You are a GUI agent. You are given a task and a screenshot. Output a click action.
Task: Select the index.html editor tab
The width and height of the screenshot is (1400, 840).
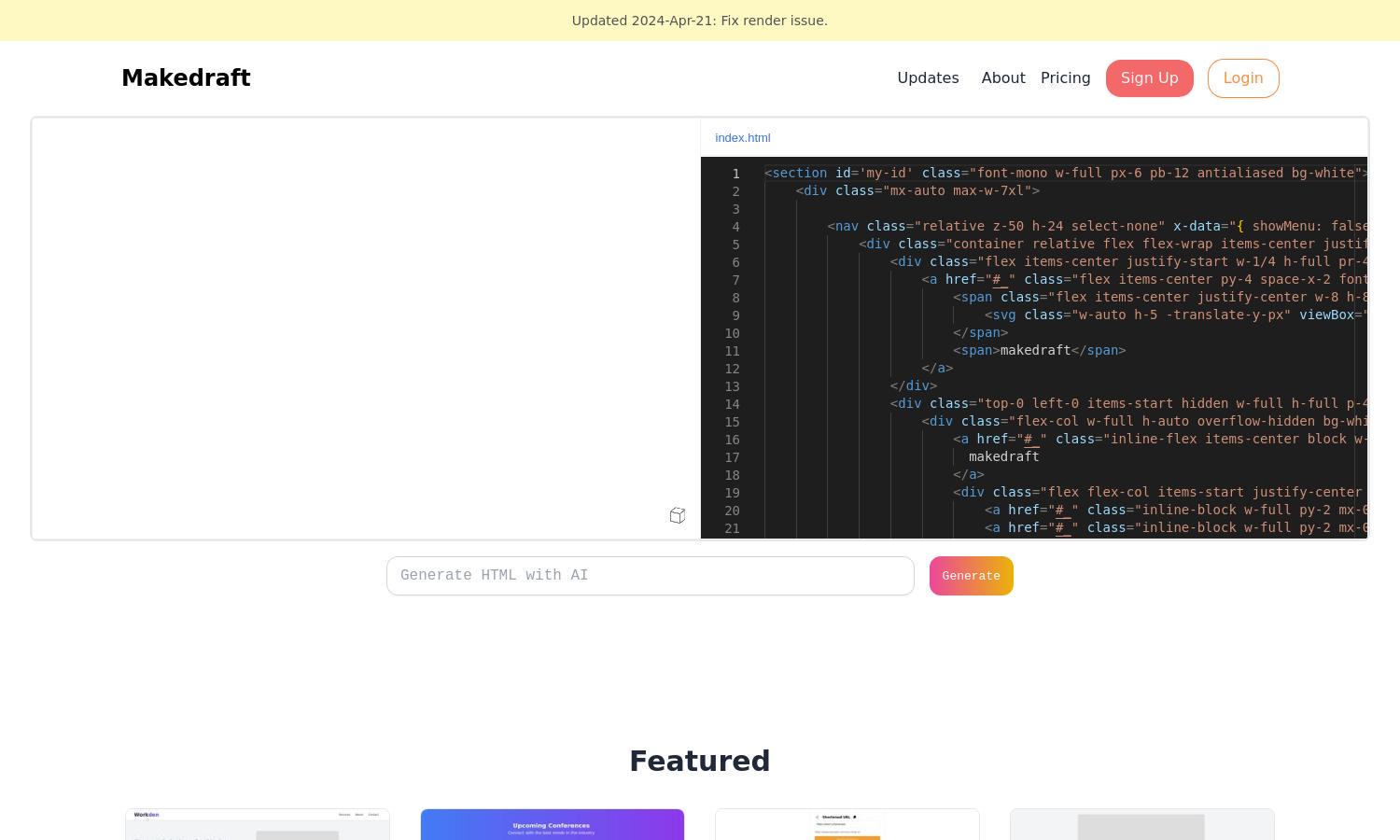[743, 138]
